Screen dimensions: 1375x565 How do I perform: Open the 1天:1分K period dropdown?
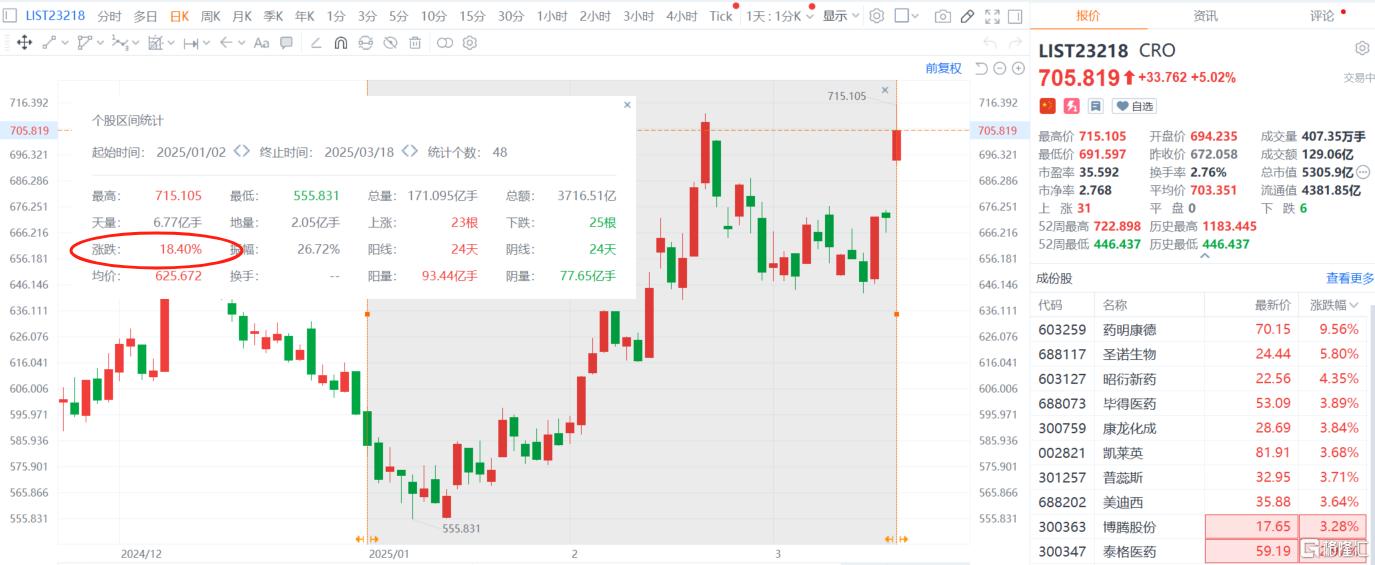click(780, 16)
